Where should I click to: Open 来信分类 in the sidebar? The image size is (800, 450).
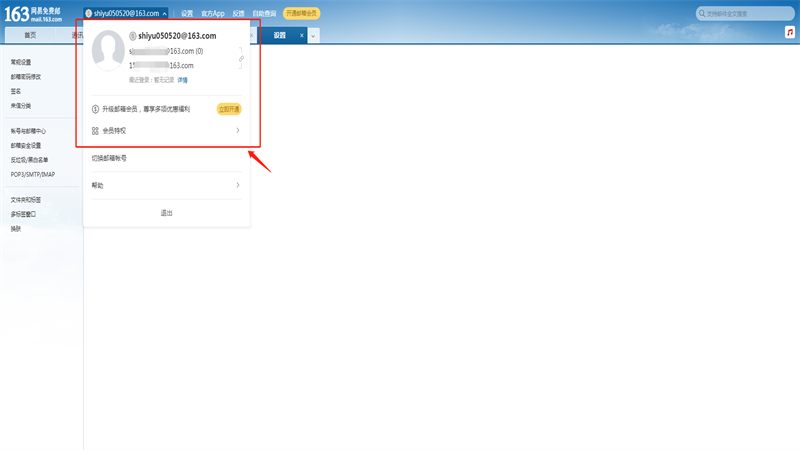coord(21,106)
